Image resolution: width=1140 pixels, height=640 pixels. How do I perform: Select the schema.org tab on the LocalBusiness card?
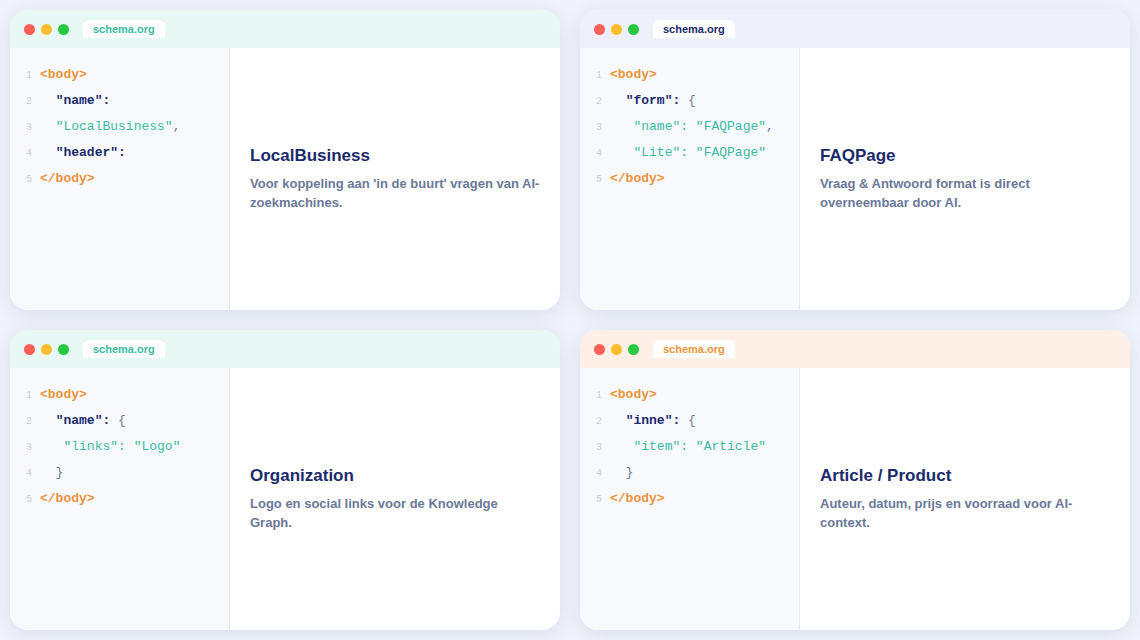pyautogui.click(x=124, y=29)
